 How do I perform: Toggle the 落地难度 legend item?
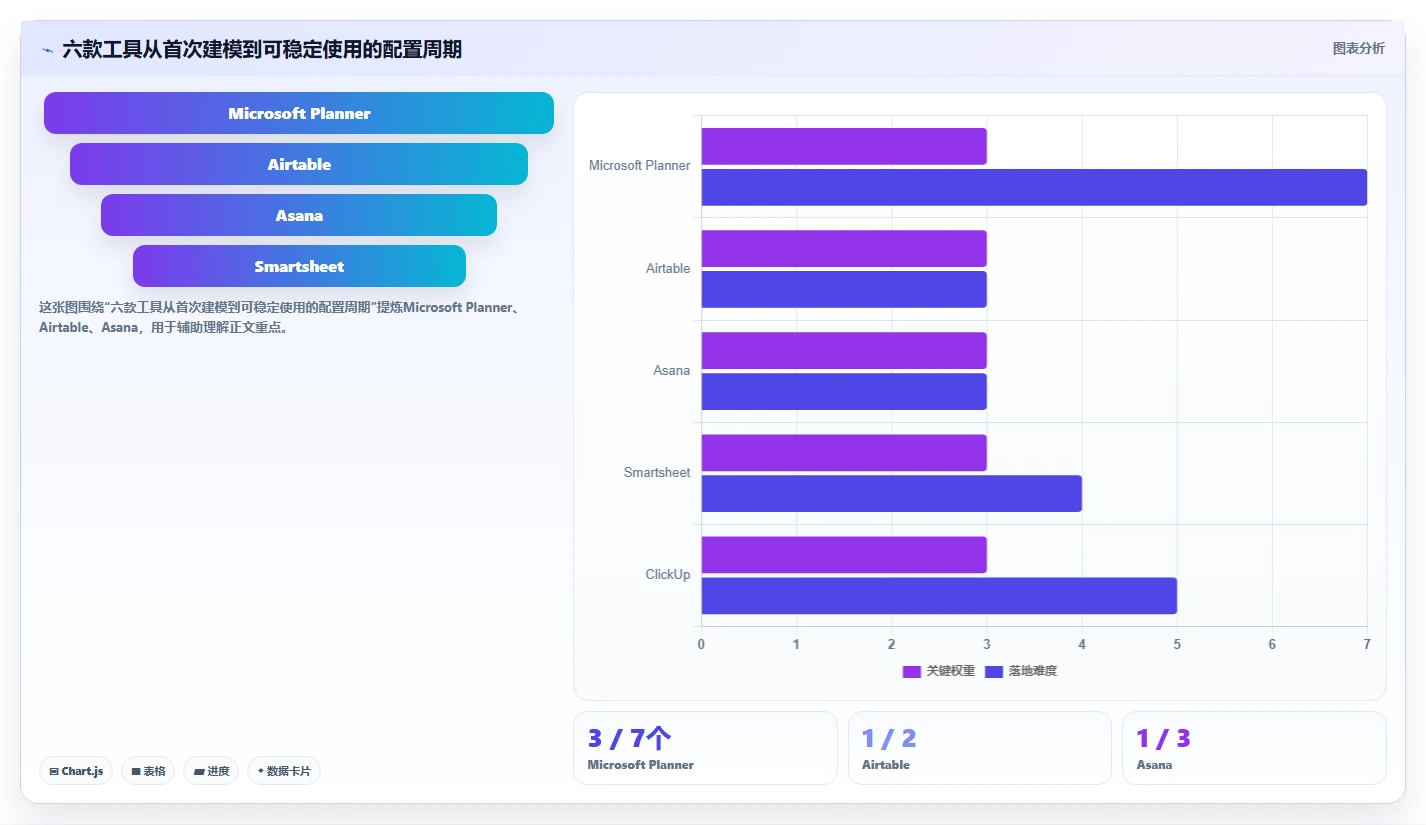click(1021, 671)
